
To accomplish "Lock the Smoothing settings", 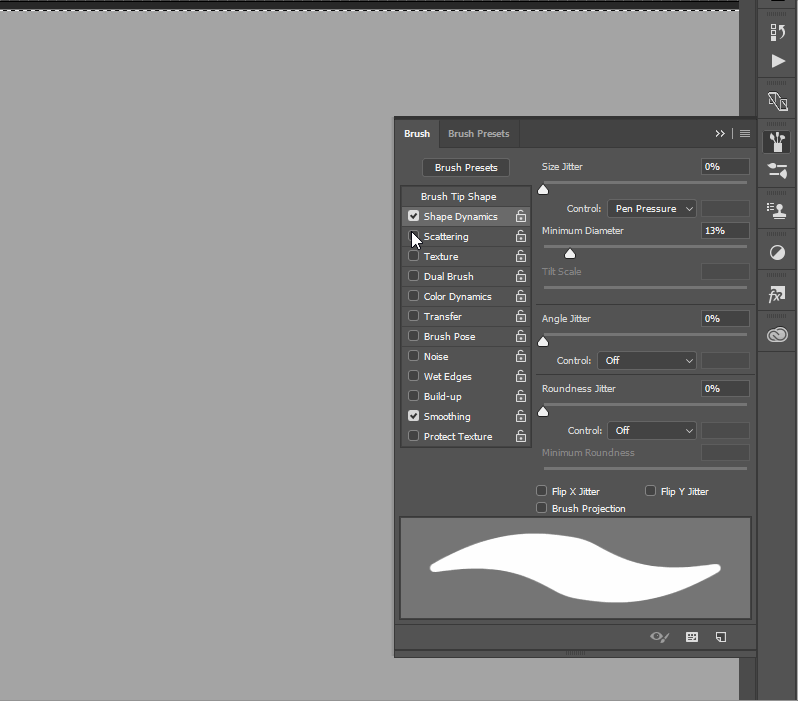I will (521, 416).
